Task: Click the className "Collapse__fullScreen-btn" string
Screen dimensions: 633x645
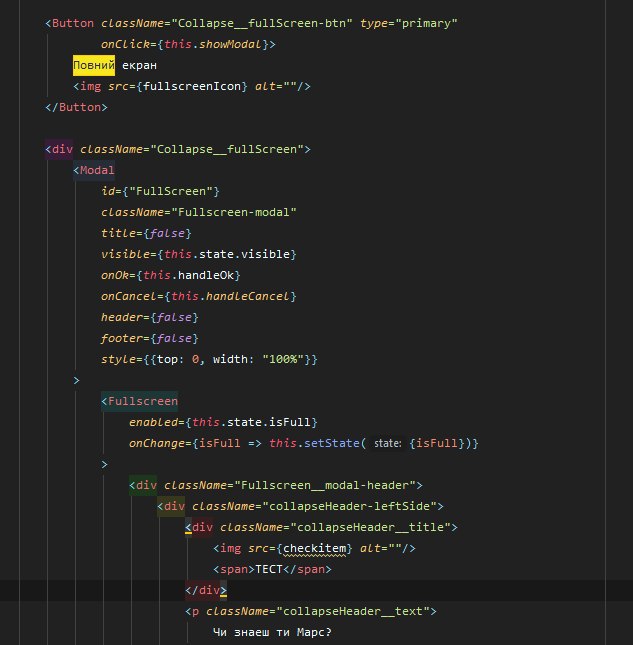Action: (x=262, y=23)
